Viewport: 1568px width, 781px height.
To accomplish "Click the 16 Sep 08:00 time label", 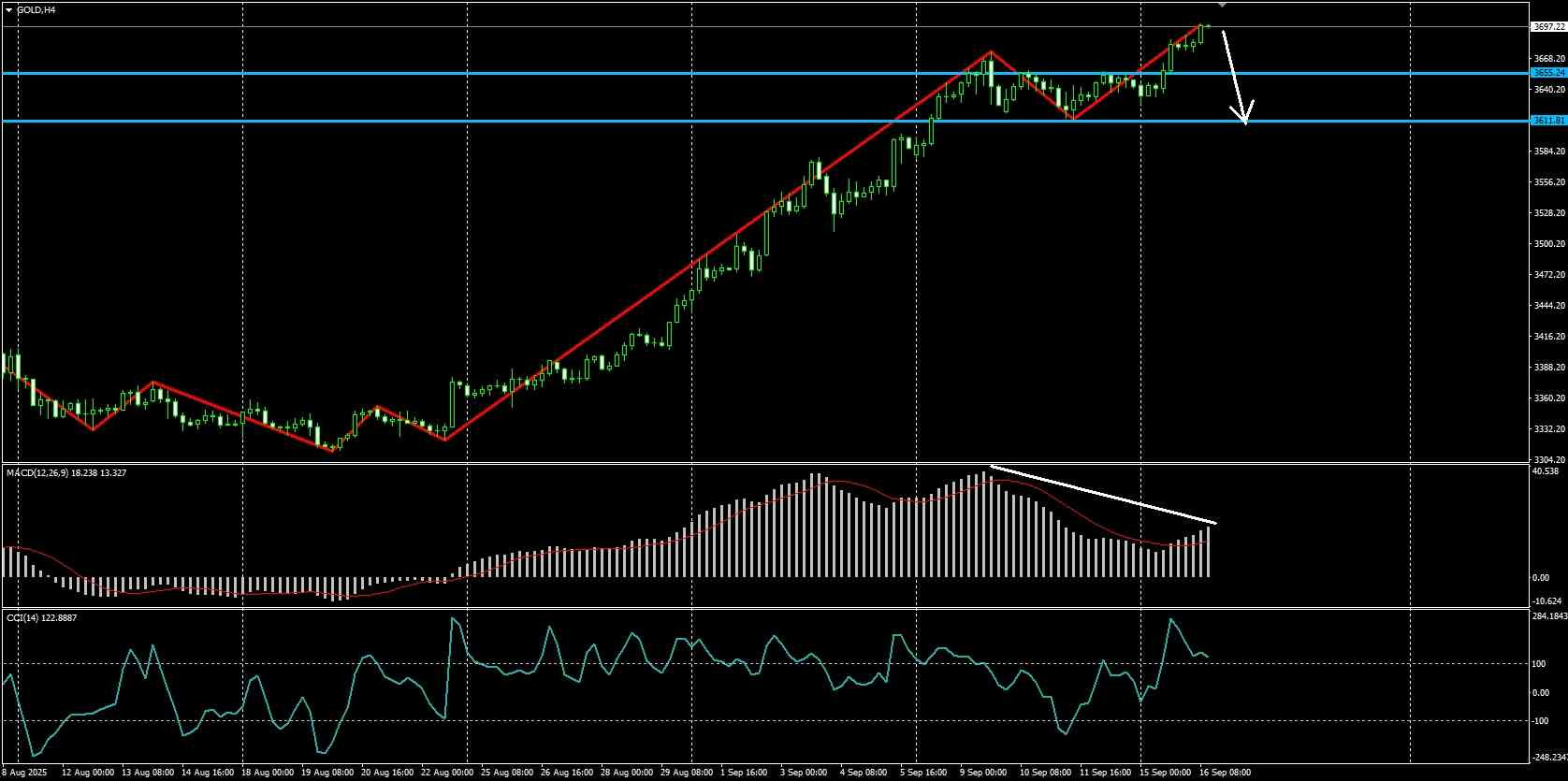I will point(1226,774).
